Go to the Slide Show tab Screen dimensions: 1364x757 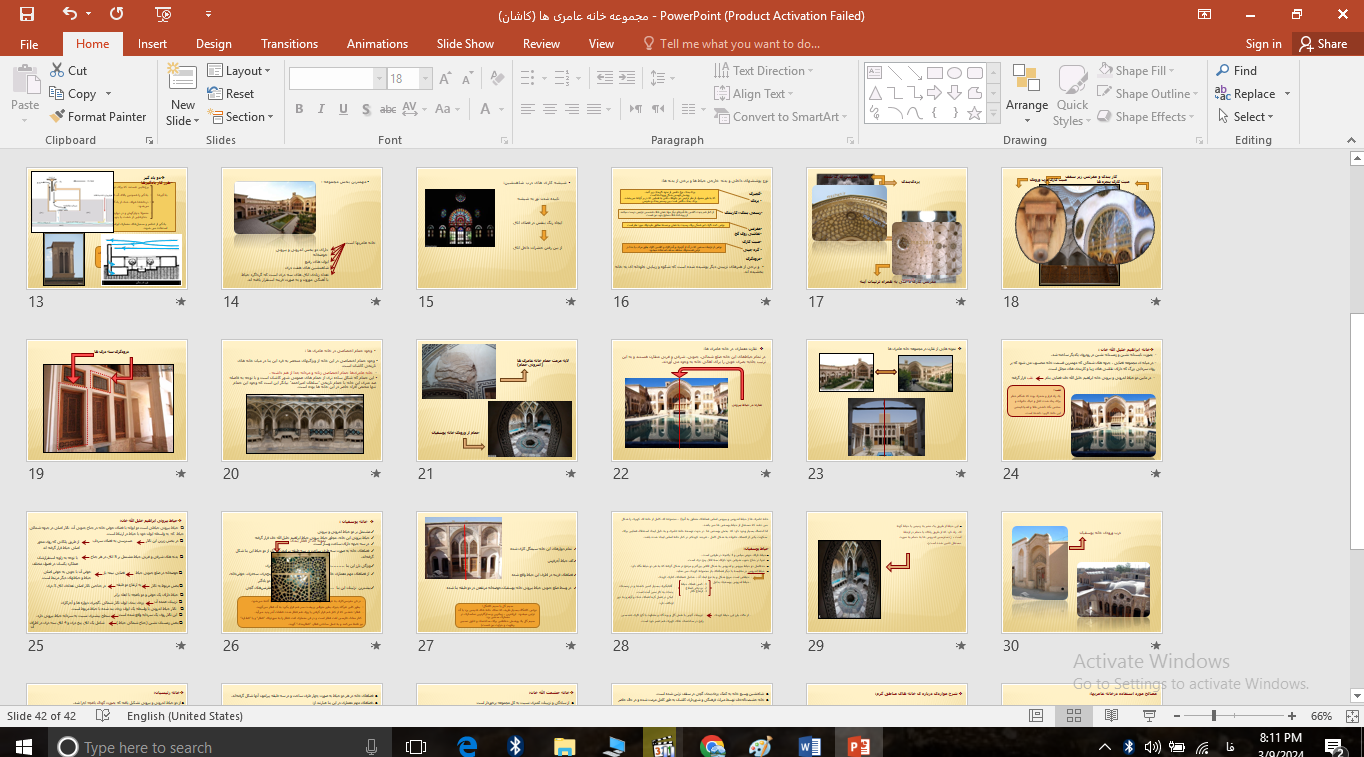pyautogui.click(x=465, y=44)
